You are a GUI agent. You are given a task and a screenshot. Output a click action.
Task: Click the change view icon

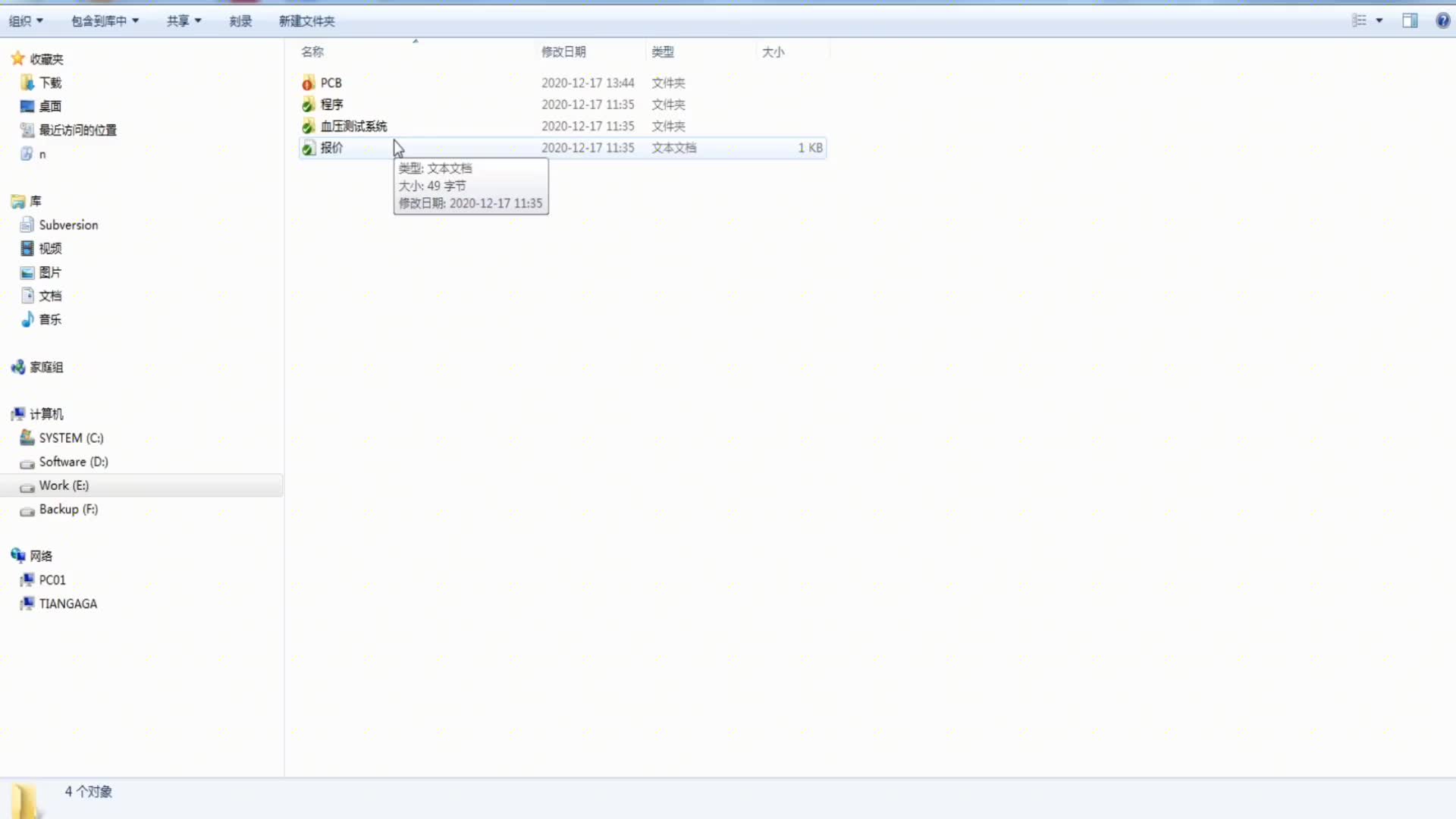pyautogui.click(x=1359, y=20)
